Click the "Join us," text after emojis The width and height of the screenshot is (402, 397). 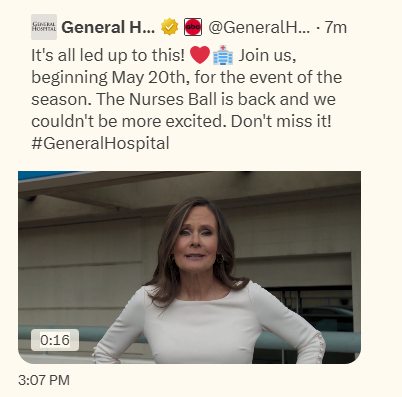(x=267, y=56)
